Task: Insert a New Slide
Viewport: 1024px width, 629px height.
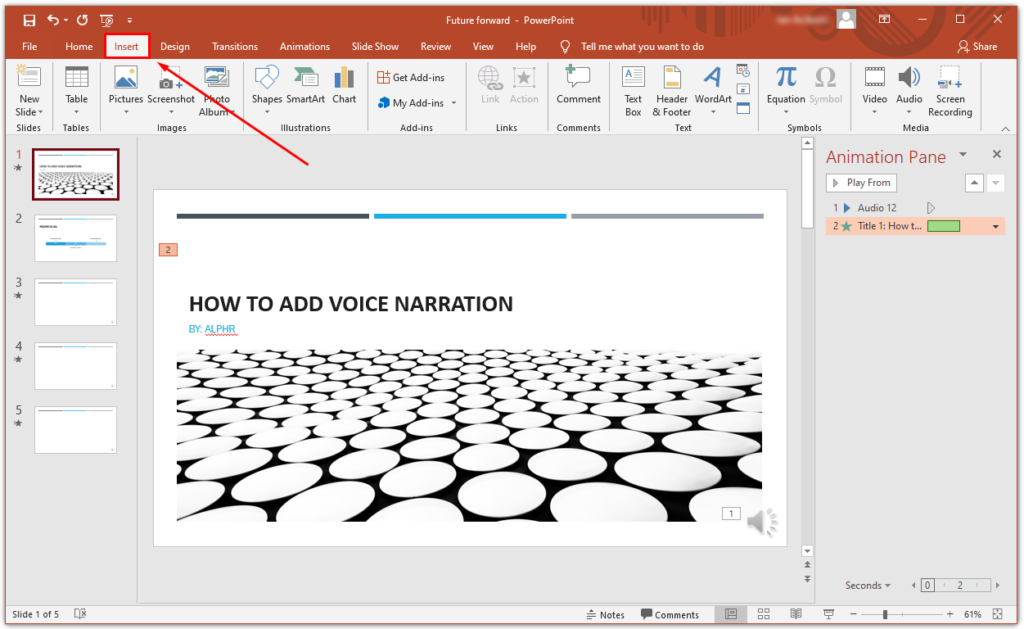Action: 29,91
